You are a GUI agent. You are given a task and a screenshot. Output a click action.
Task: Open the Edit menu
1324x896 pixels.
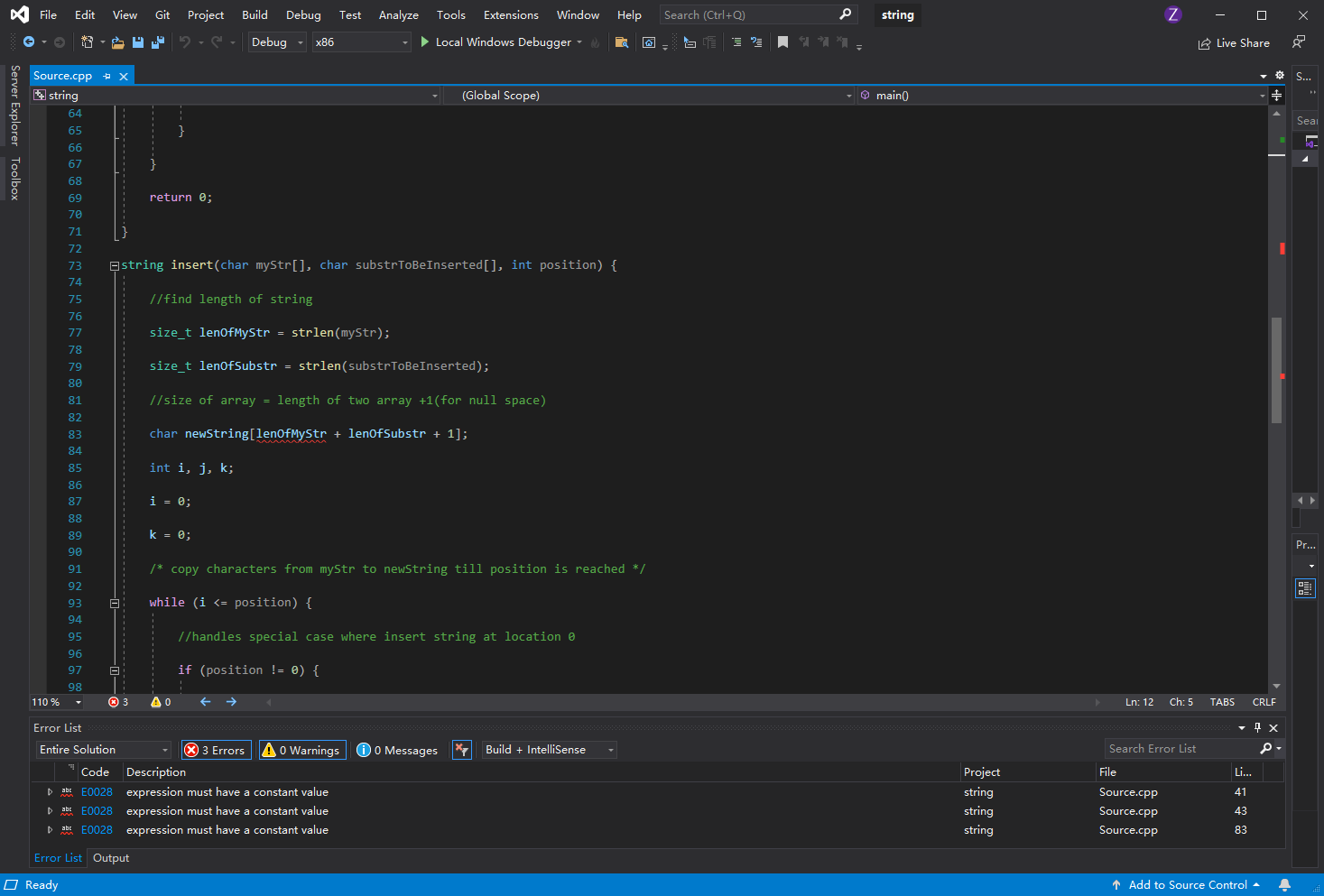point(85,15)
